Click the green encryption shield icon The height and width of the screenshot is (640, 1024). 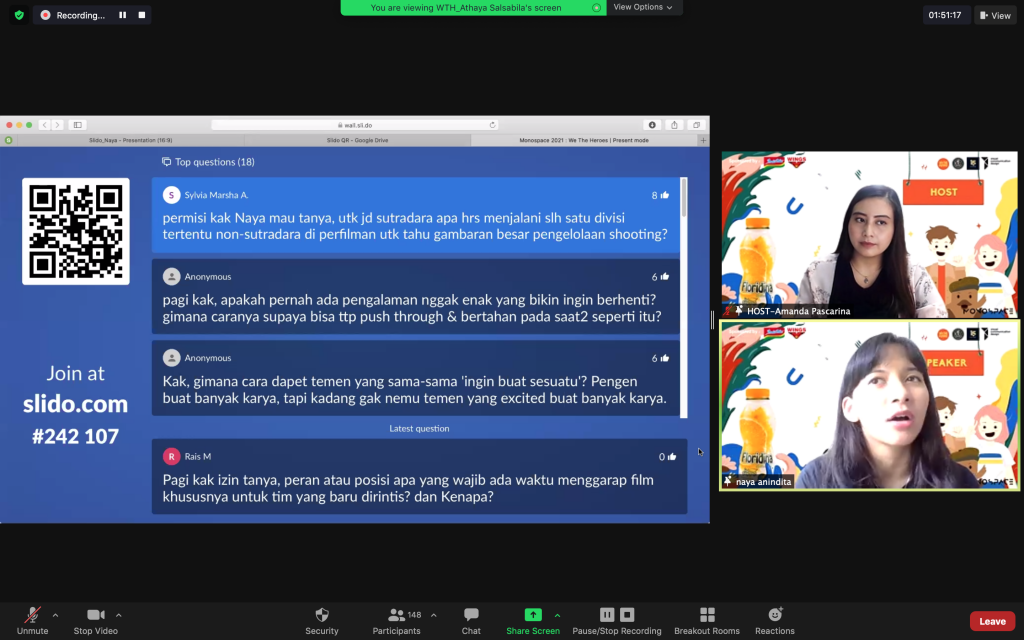pos(18,15)
